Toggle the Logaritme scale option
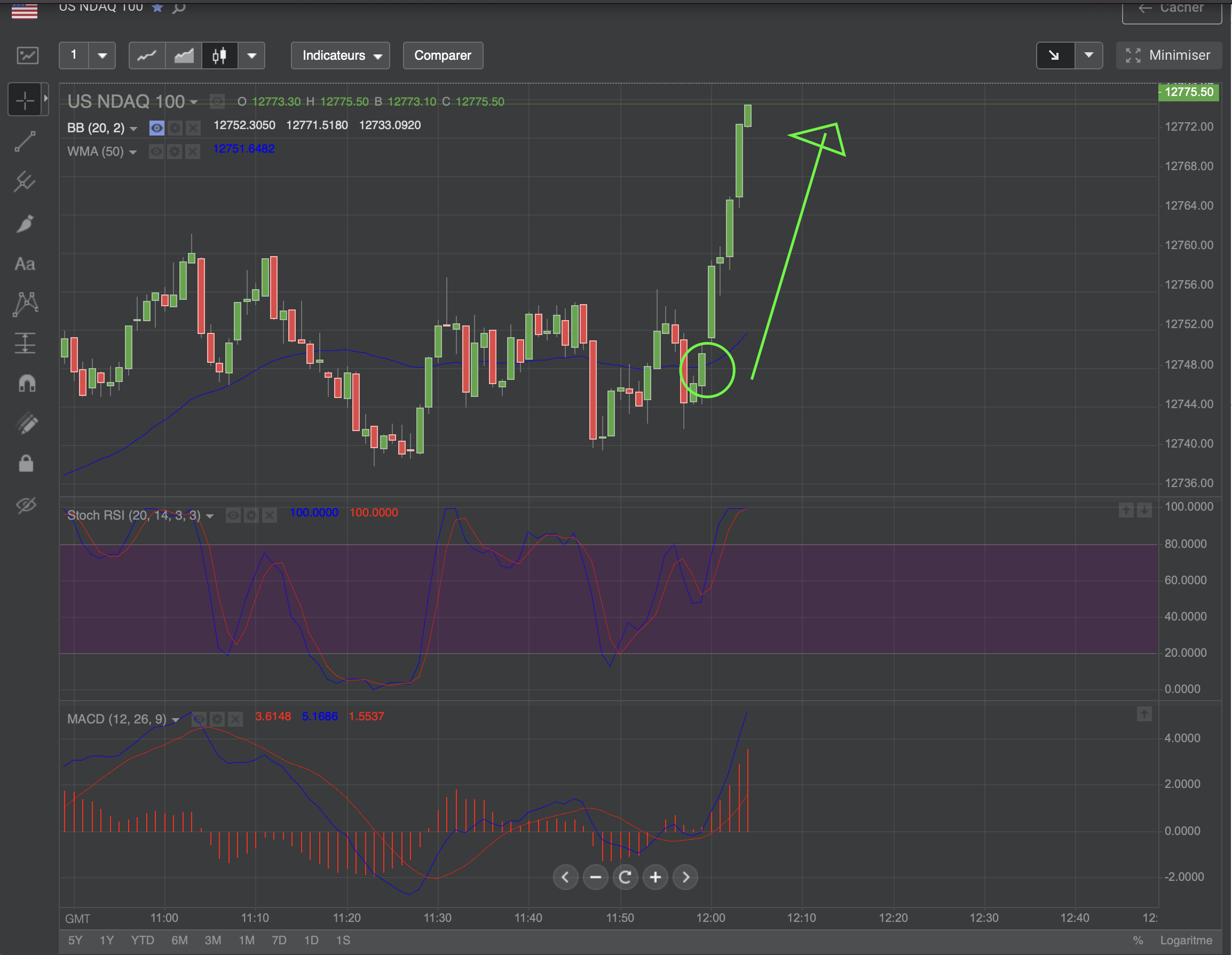 pos(1186,941)
